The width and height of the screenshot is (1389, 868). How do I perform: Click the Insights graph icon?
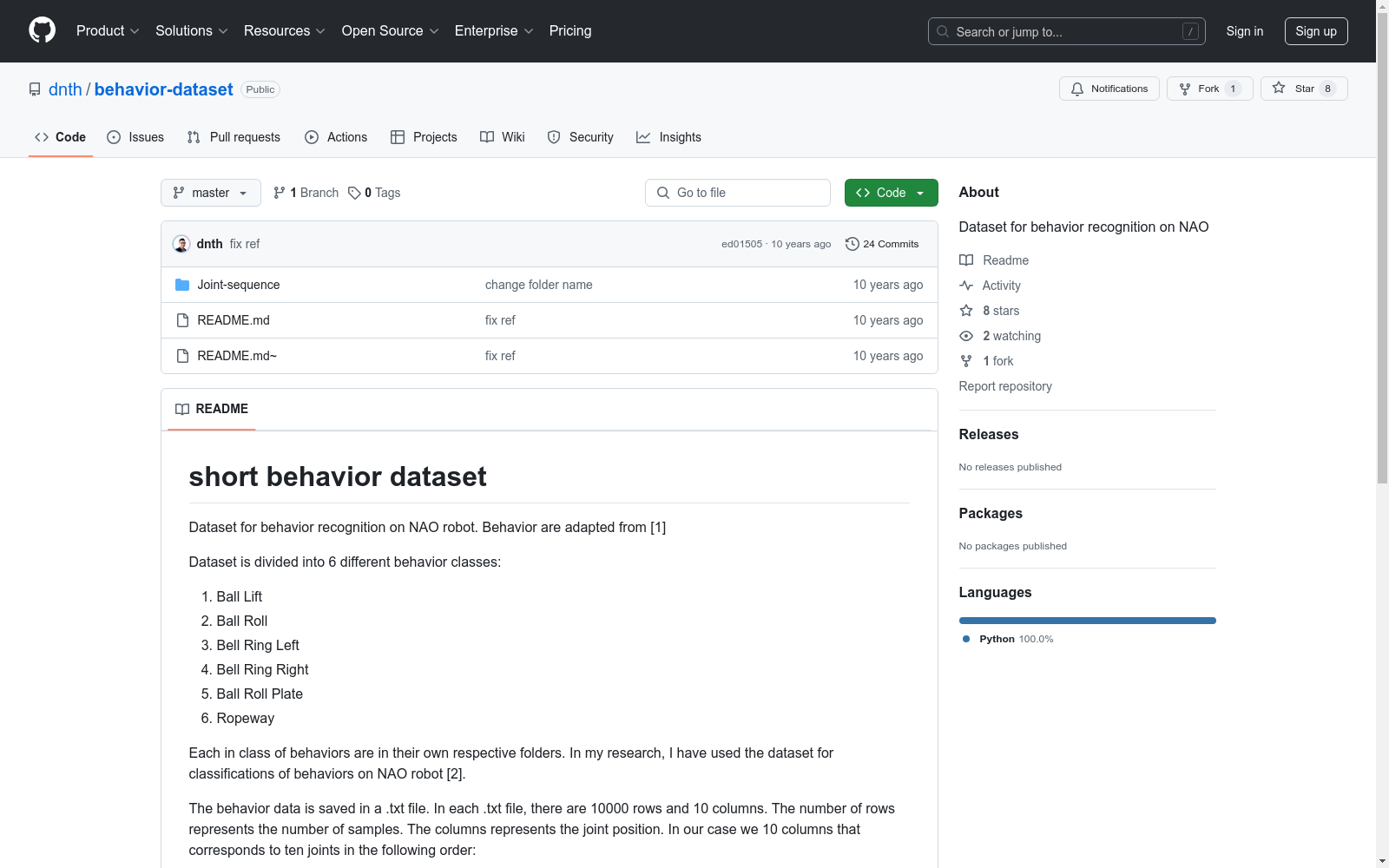tap(643, 137)
